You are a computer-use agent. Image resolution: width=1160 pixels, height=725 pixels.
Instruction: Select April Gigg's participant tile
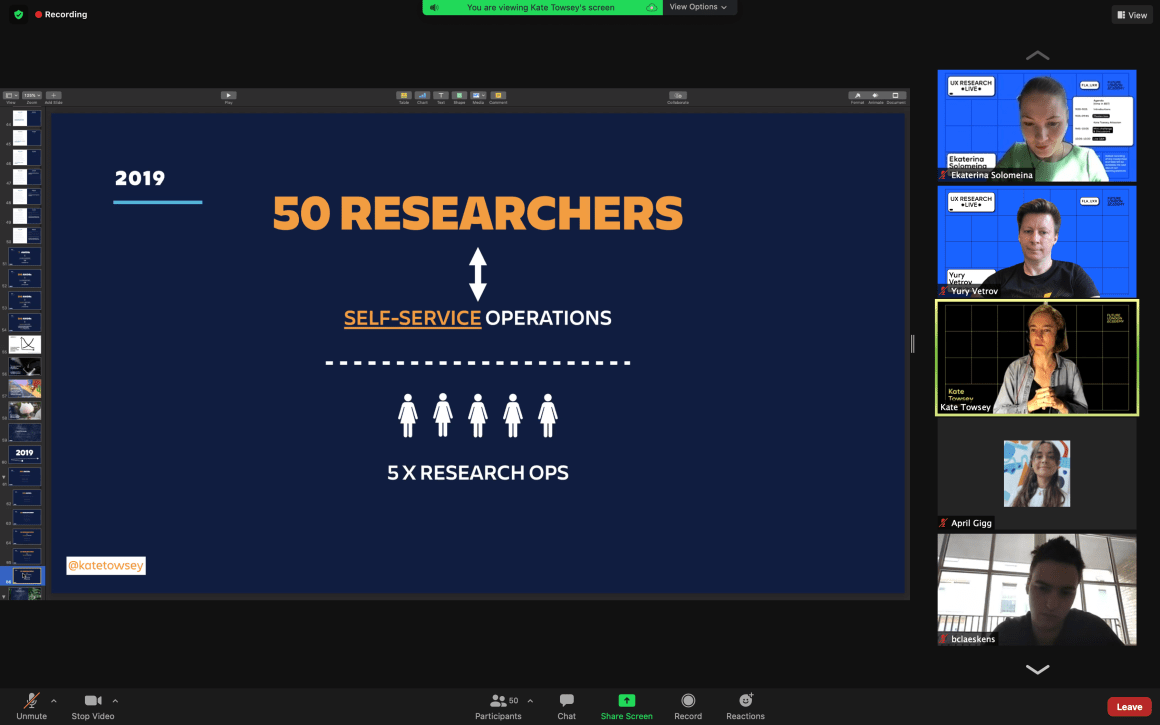[1036, 473]
